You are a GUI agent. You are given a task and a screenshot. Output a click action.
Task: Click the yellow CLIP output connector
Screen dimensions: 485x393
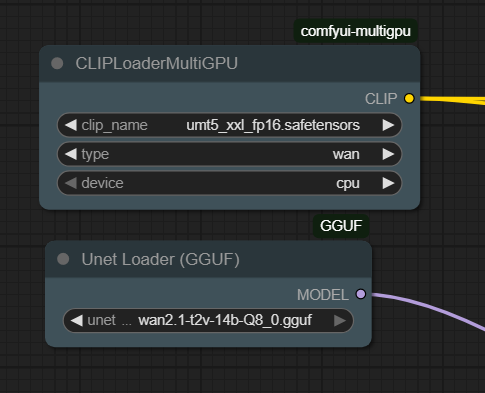tap(409, 99)
